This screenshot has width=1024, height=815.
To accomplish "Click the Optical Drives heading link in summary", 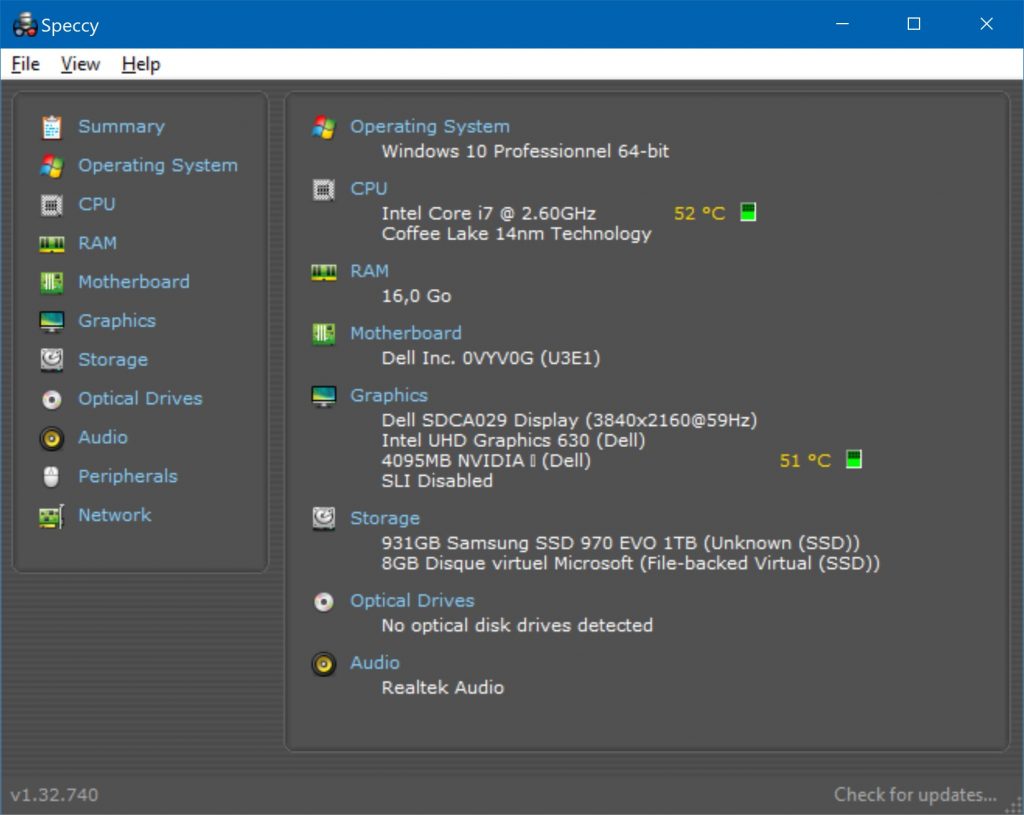I will click(x=413, y=601).
